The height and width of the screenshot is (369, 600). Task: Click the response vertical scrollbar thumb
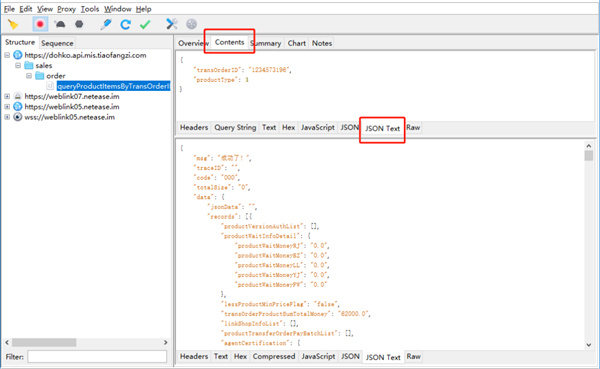(x=589, y=155)
